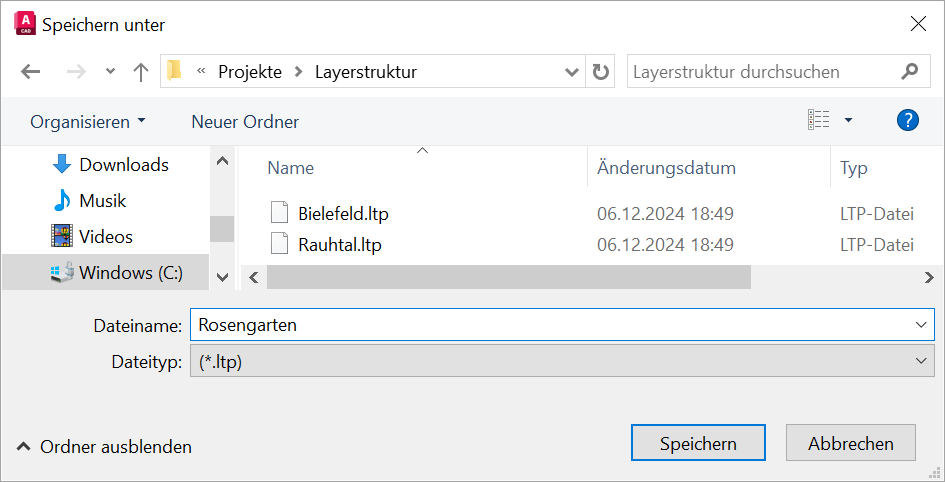
Task: Open the Dateityp (*.ltp) dropdown
Action: coord(561,361)
